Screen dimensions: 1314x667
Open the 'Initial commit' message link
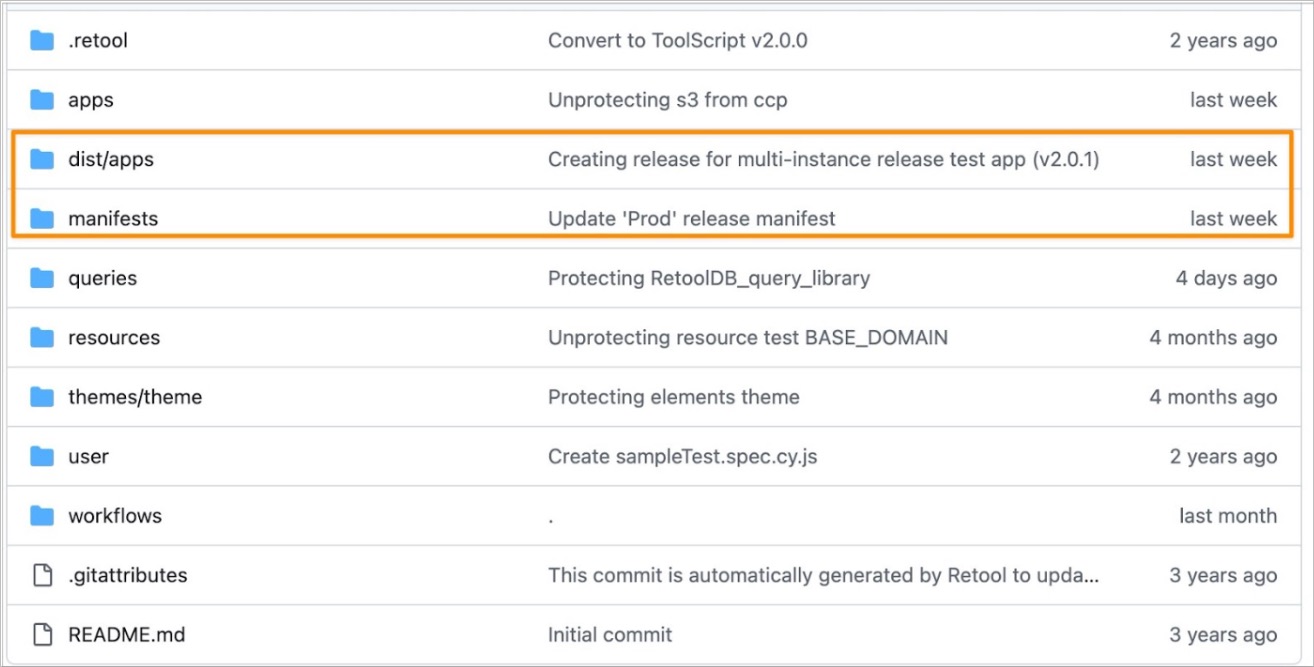(610, 634)
